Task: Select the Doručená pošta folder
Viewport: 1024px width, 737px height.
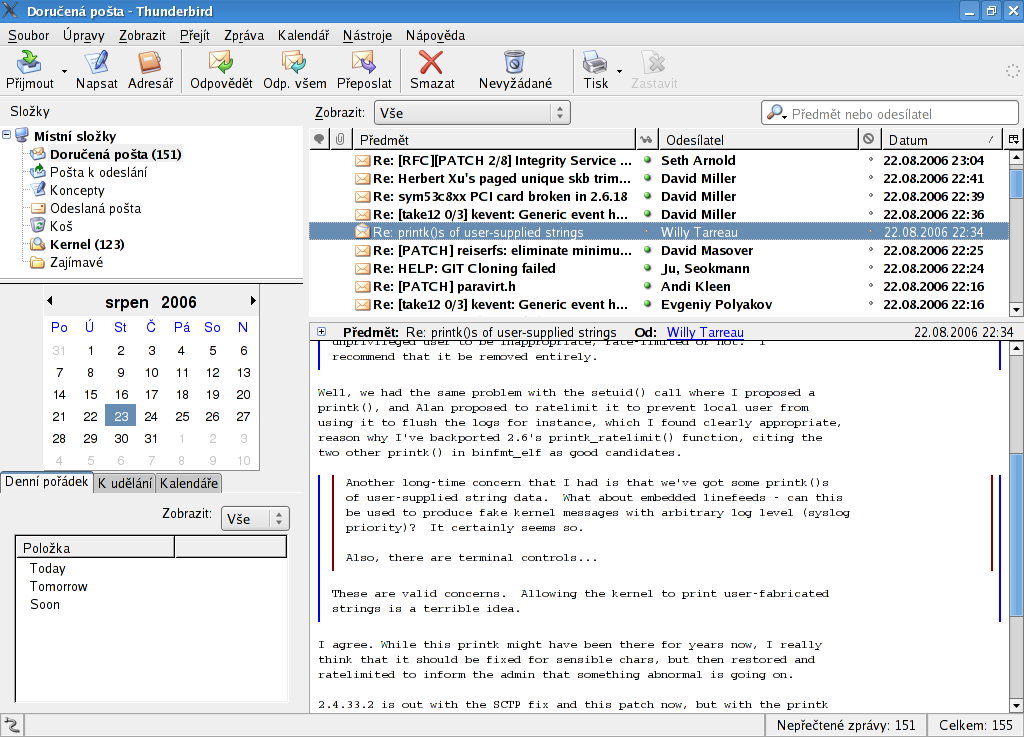Action: tap(116, 154)
